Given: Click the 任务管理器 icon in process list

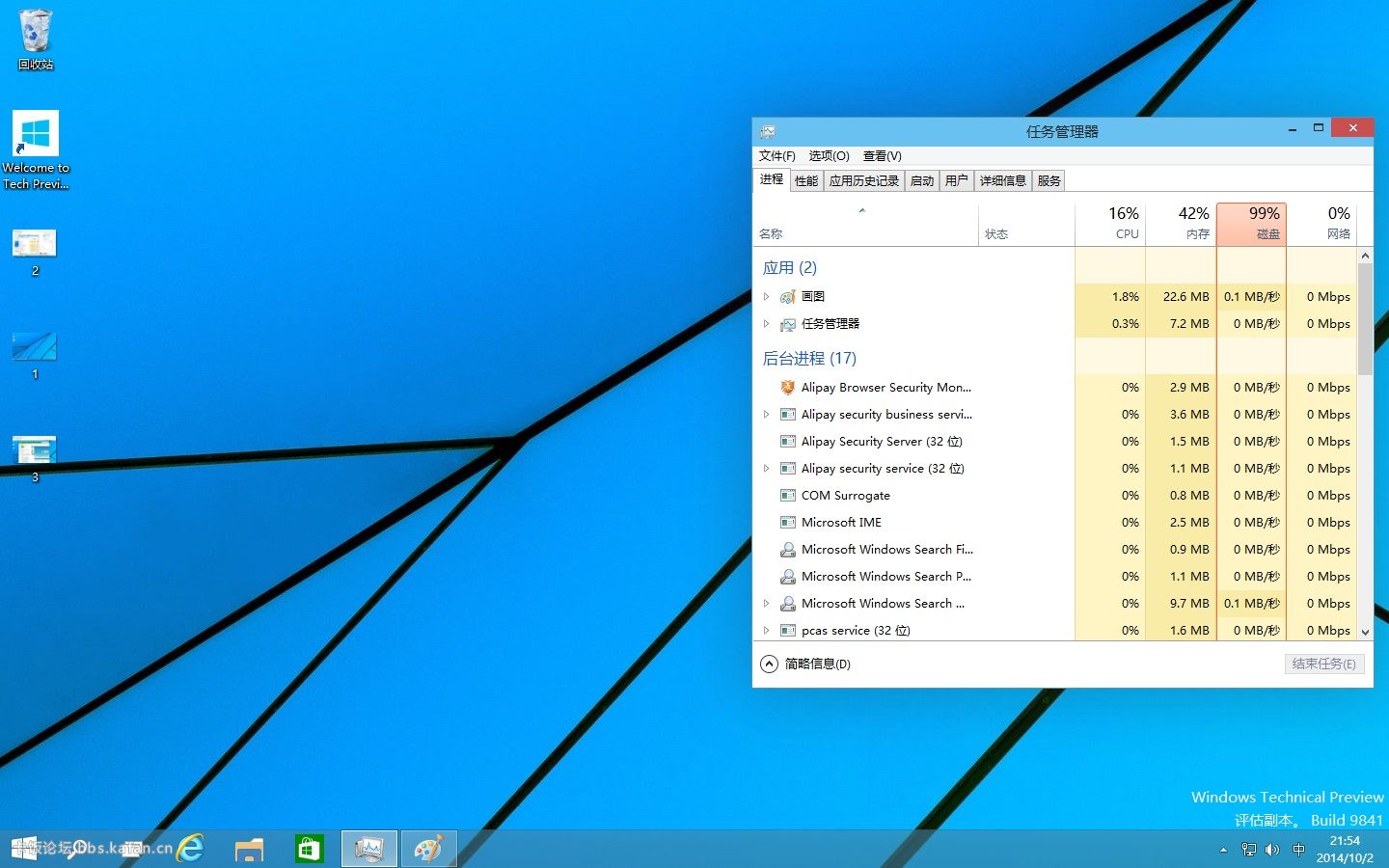Looking at the screenshot, I should [x=788, y=324].
